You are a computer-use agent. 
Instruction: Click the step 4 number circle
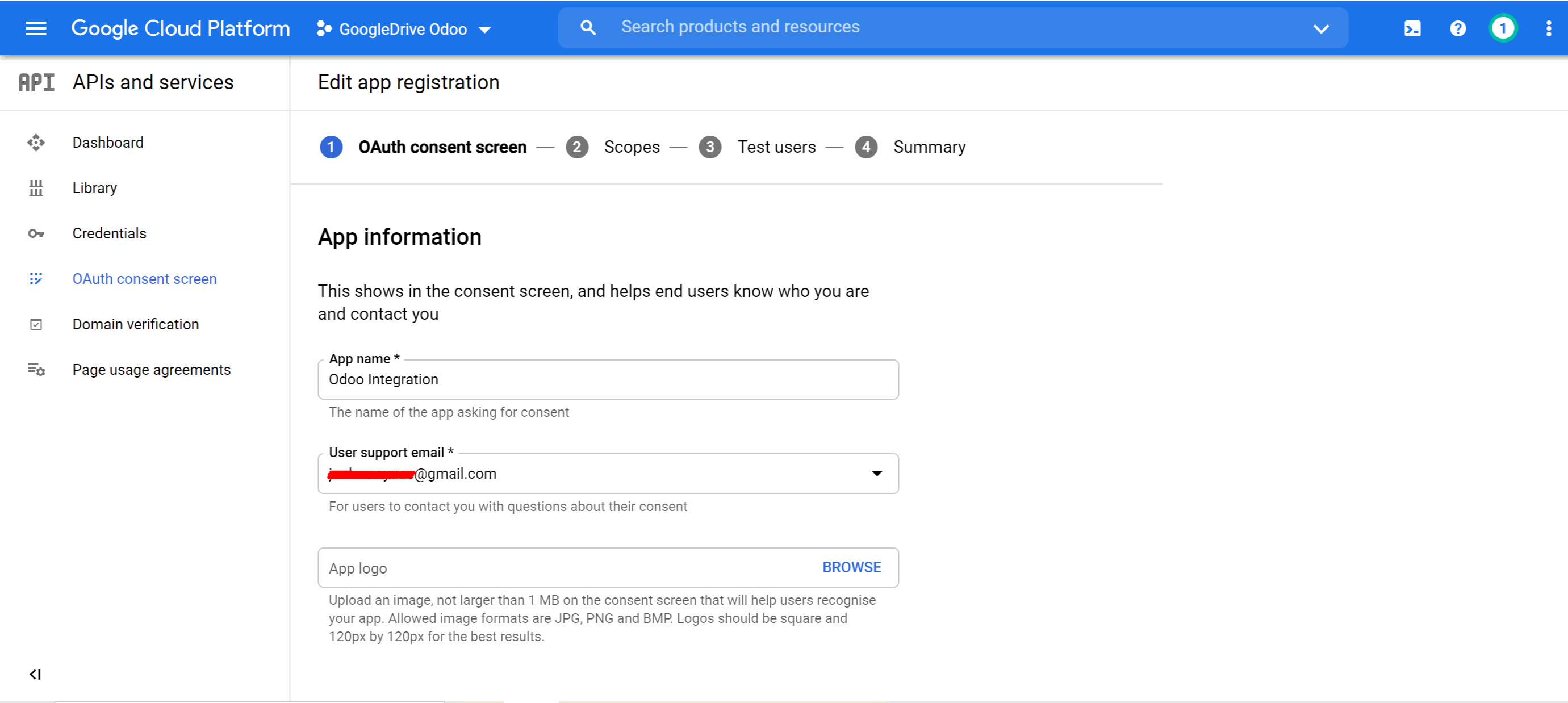click(865, 147)
